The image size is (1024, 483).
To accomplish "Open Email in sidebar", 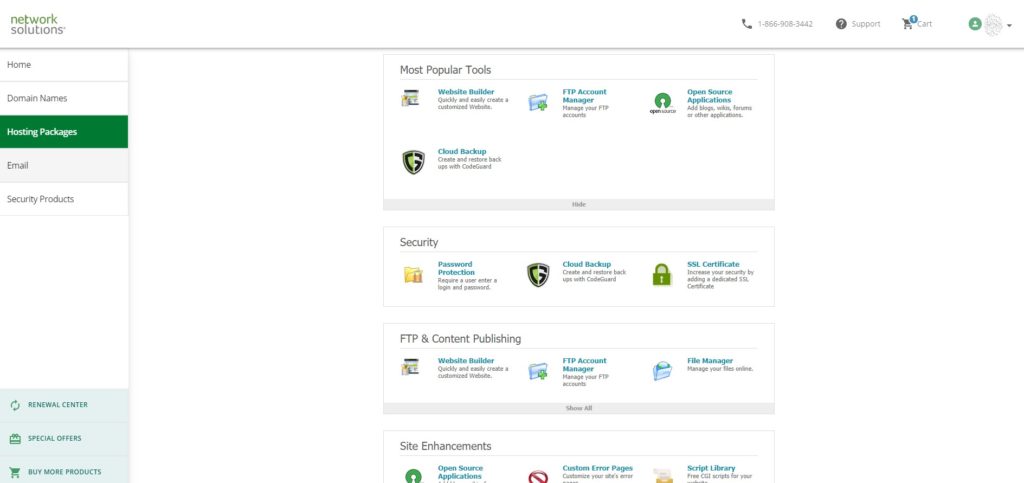I will pos(64,165).
